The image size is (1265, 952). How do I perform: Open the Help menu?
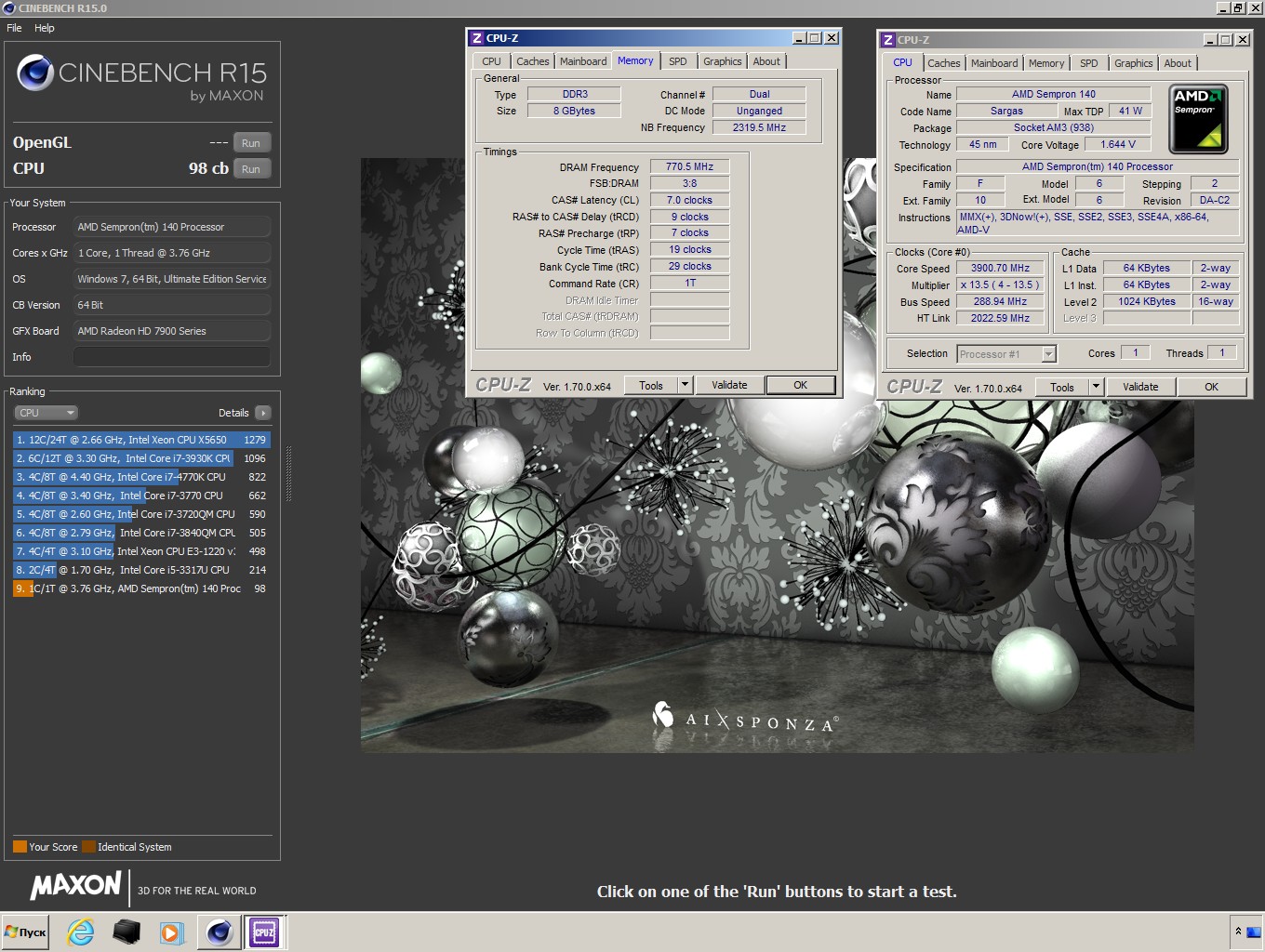click(x=45, y=28)
